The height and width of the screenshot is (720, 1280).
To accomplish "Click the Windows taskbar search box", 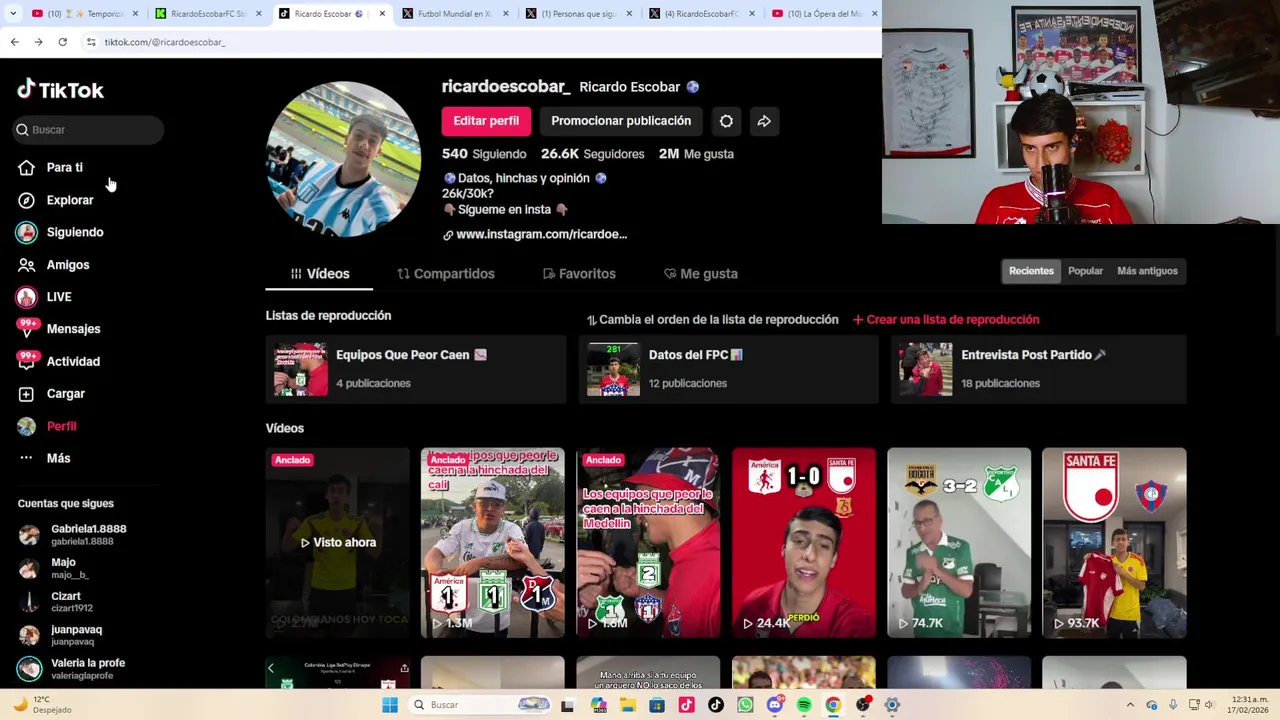I will 482,705.
